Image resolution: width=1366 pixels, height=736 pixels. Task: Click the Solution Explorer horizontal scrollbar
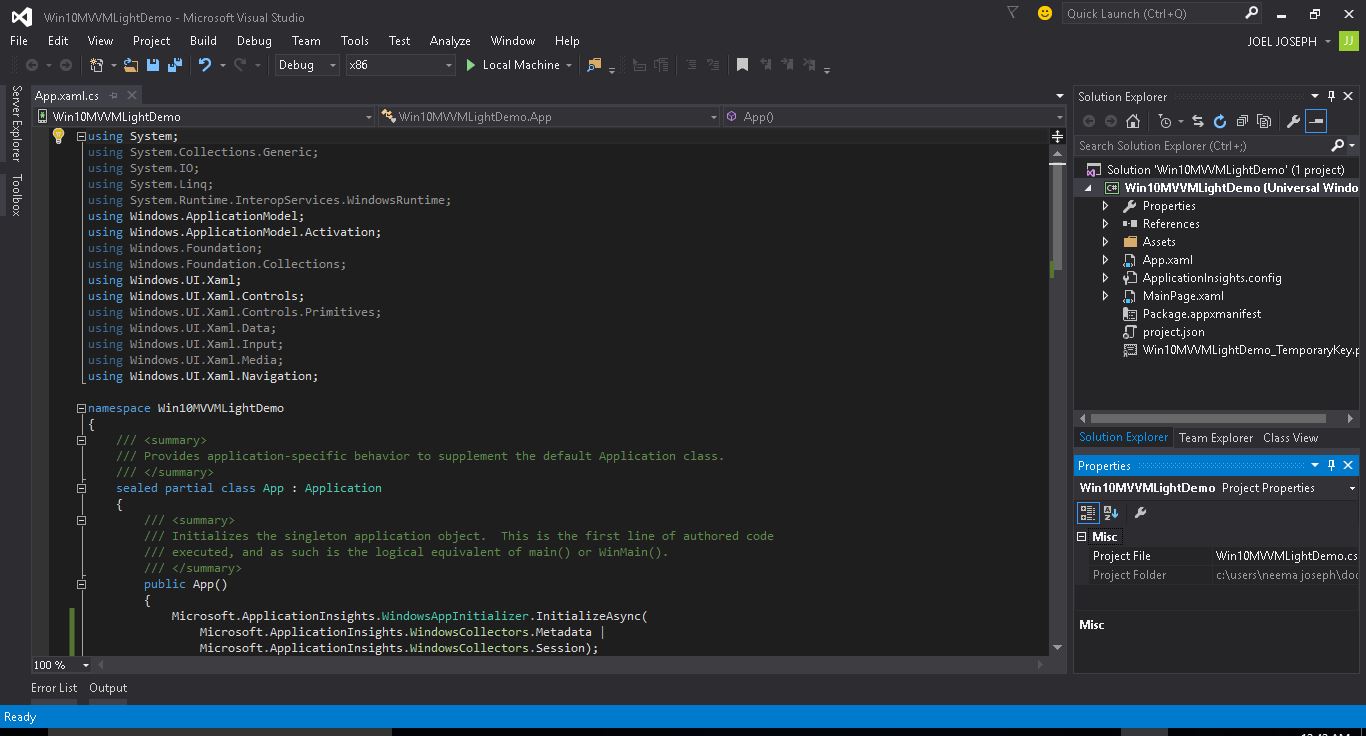(x=1208, y=419)
